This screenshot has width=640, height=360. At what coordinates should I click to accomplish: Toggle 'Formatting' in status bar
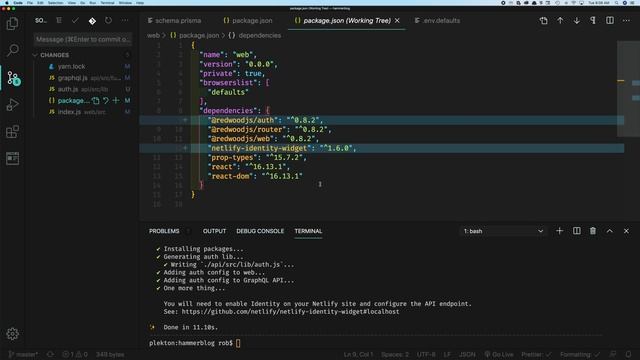pyautogui.click(x=580, y=354)
